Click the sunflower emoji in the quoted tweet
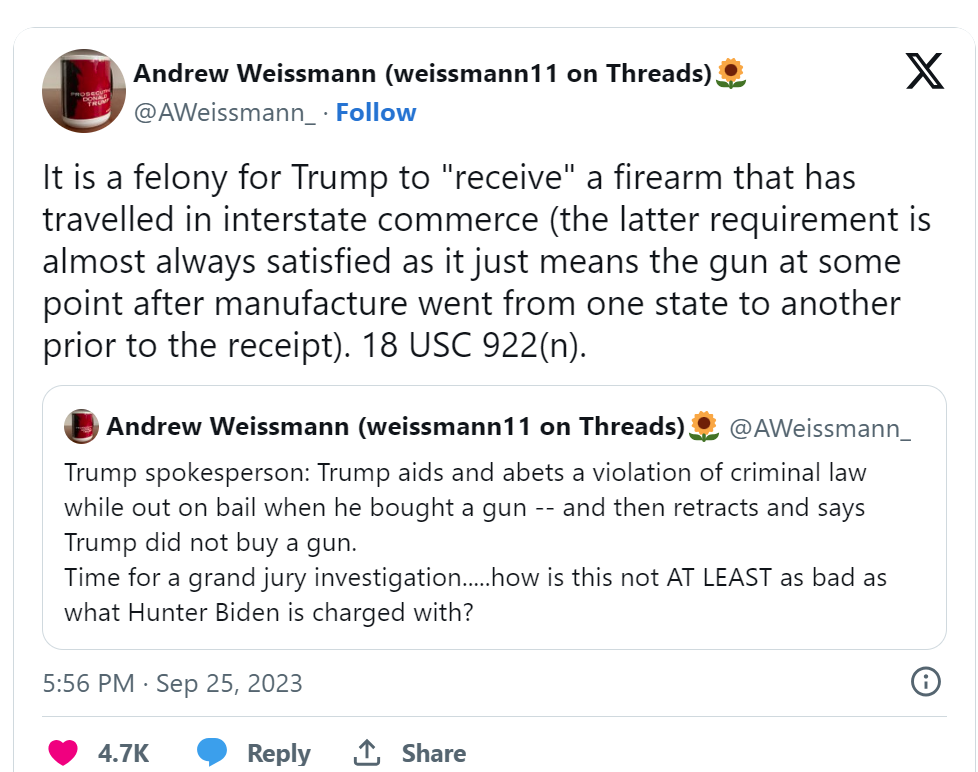 point(705,427)
